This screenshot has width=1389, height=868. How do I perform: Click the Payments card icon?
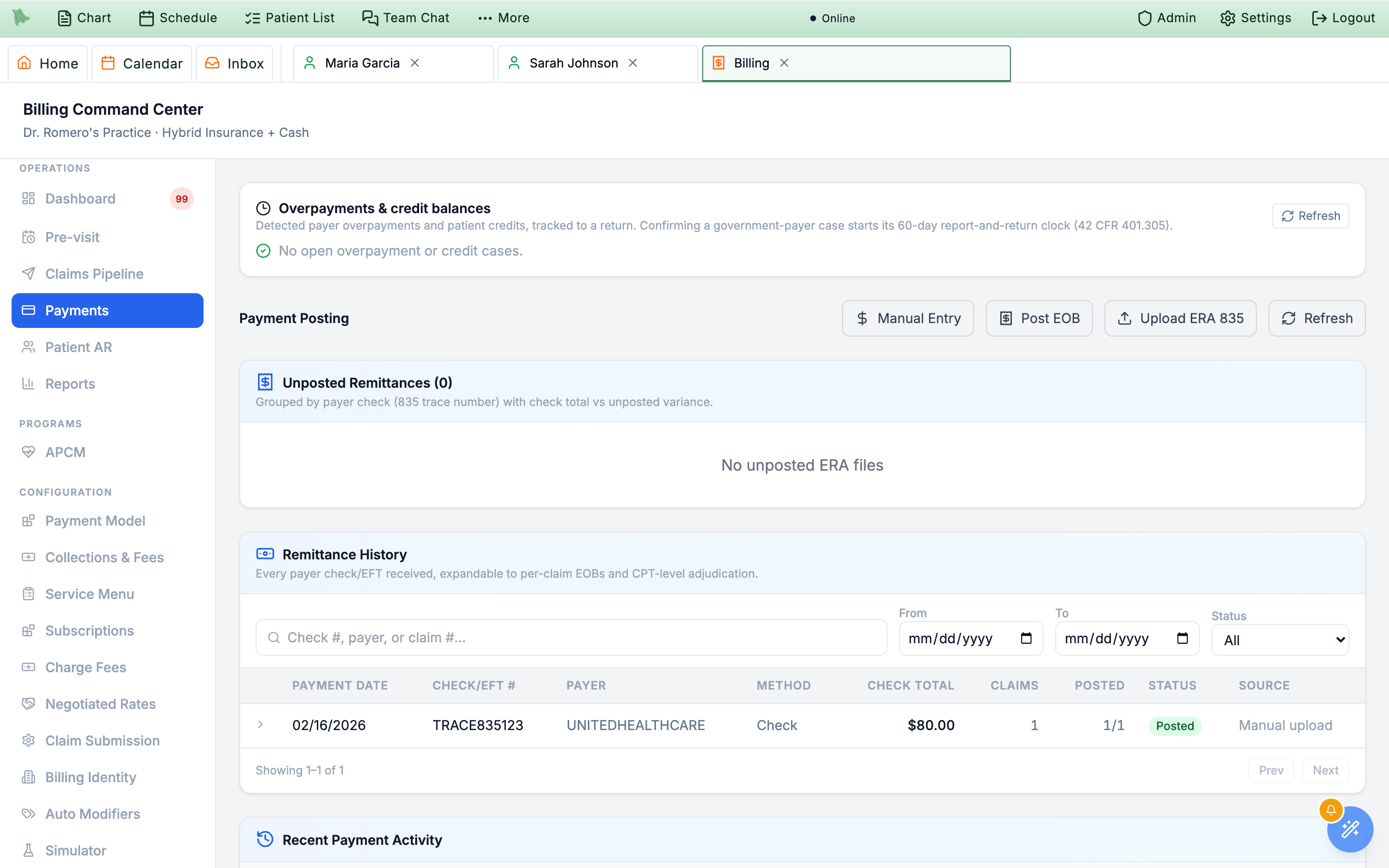click(28, 311)
